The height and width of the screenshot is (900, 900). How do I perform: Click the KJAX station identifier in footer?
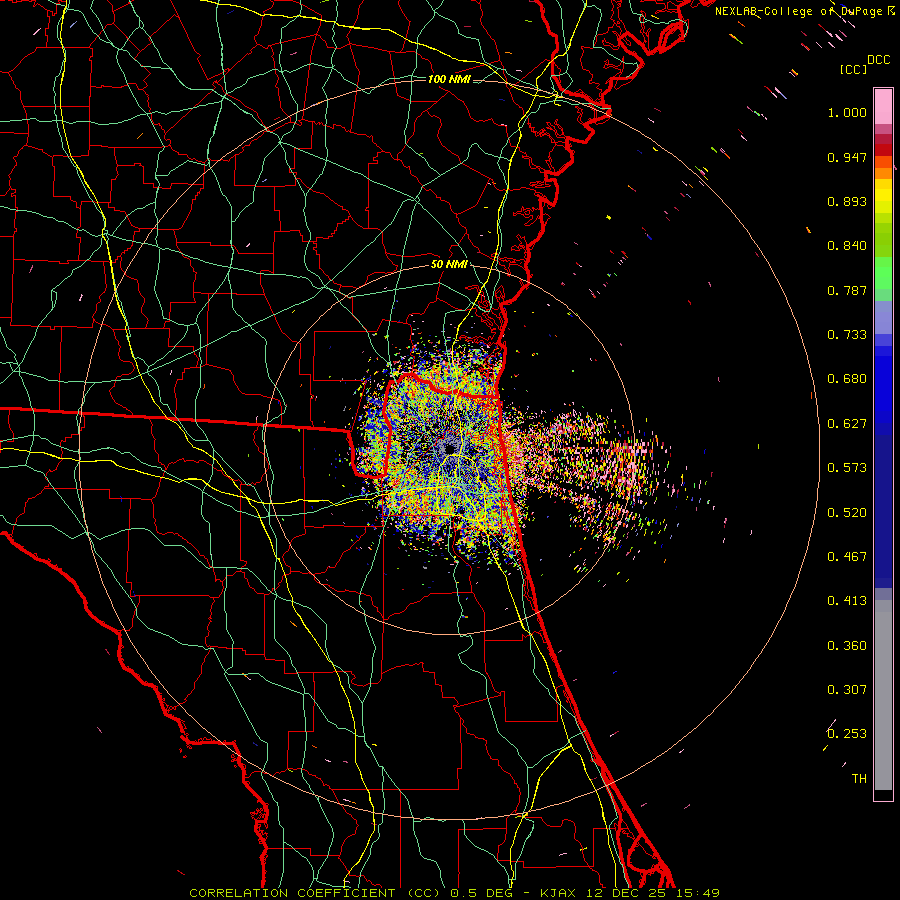point(557,893)
